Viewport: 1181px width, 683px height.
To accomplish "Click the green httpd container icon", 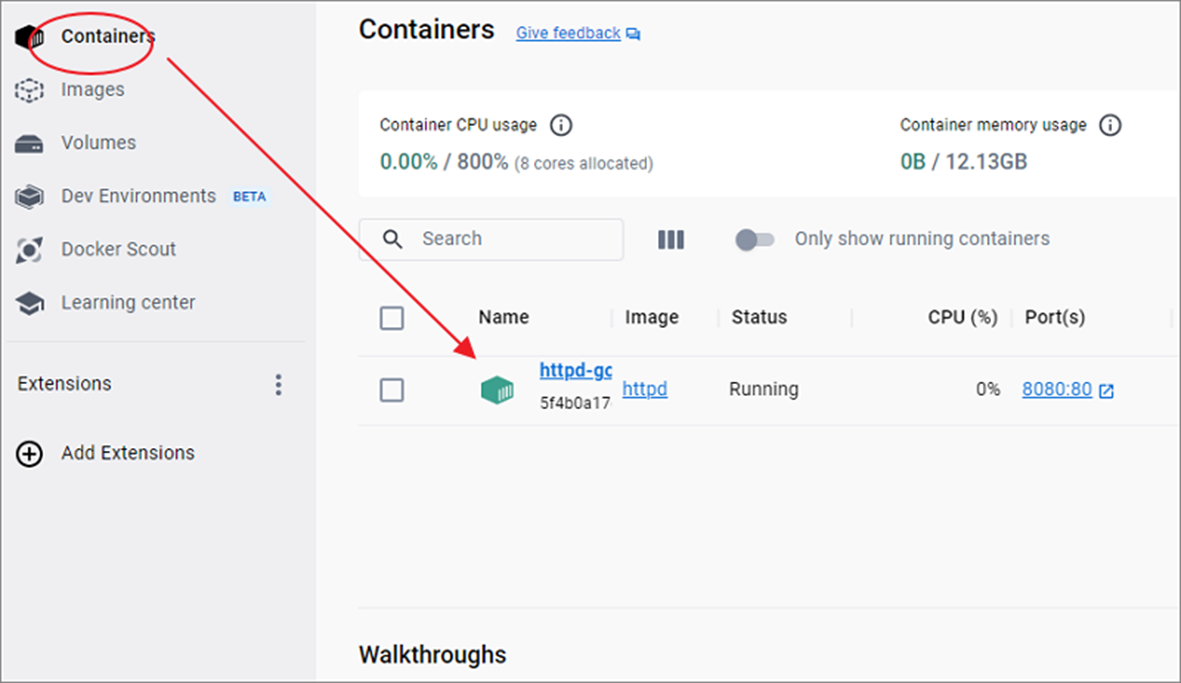I will 497,390.
